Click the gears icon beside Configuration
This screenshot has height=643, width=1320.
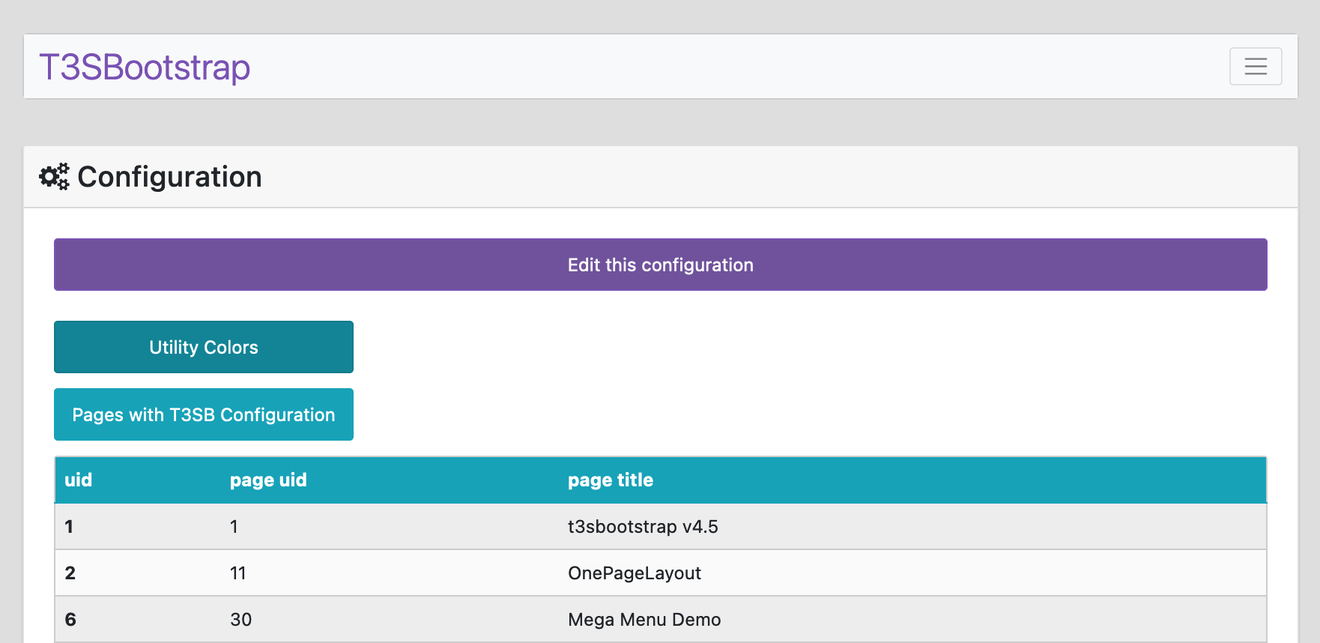[x=54, y=177]
